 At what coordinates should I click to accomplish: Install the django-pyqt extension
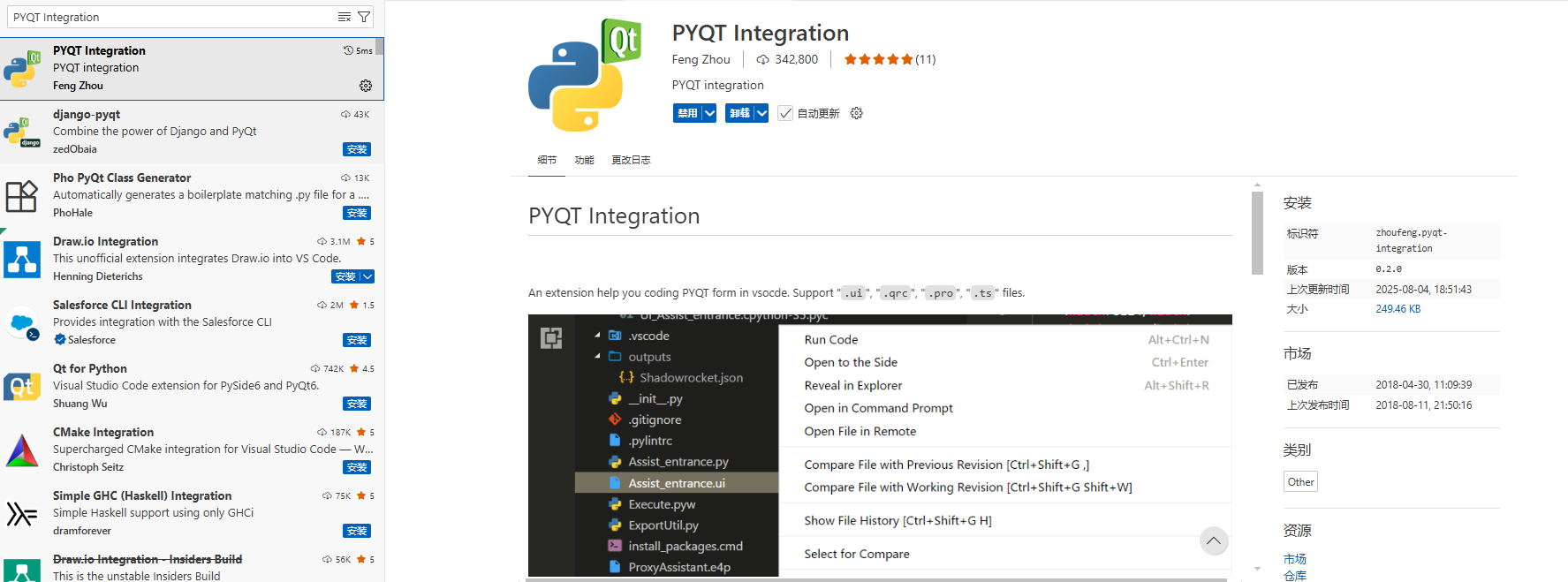tap(357, 149)
